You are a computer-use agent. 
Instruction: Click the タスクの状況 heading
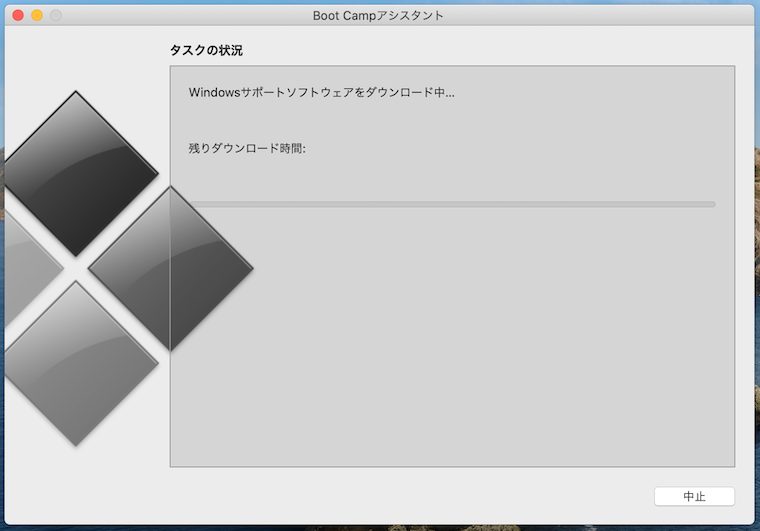[x=206, y=50]
